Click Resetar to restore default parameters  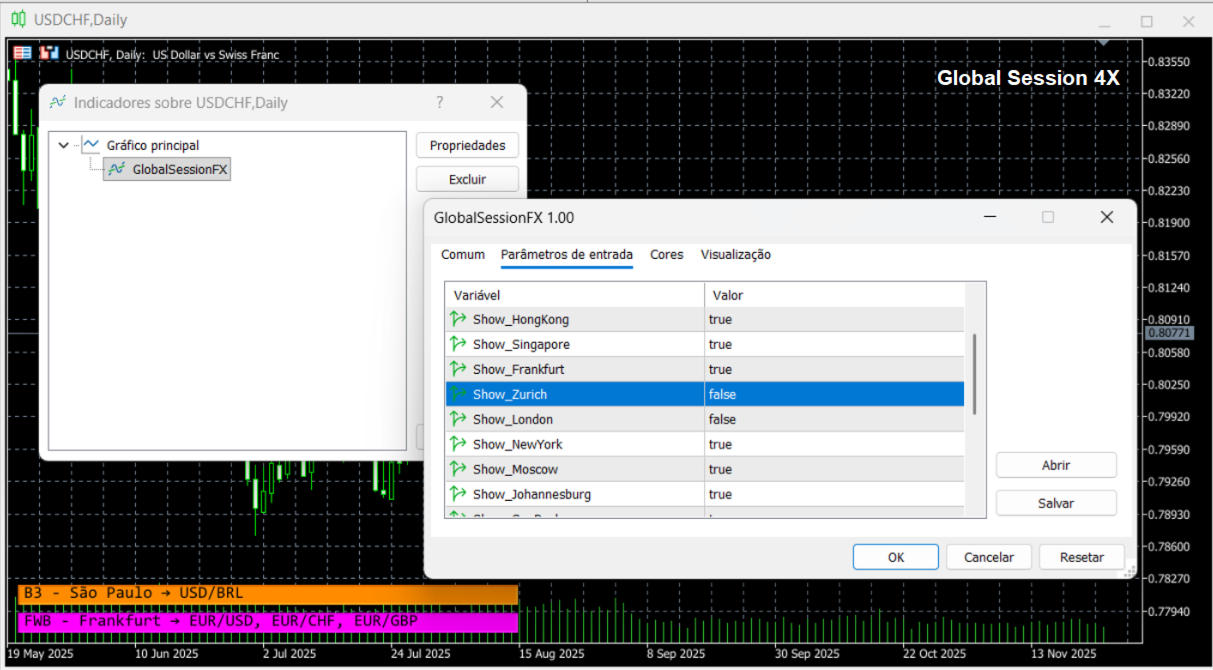[1081, 557]
